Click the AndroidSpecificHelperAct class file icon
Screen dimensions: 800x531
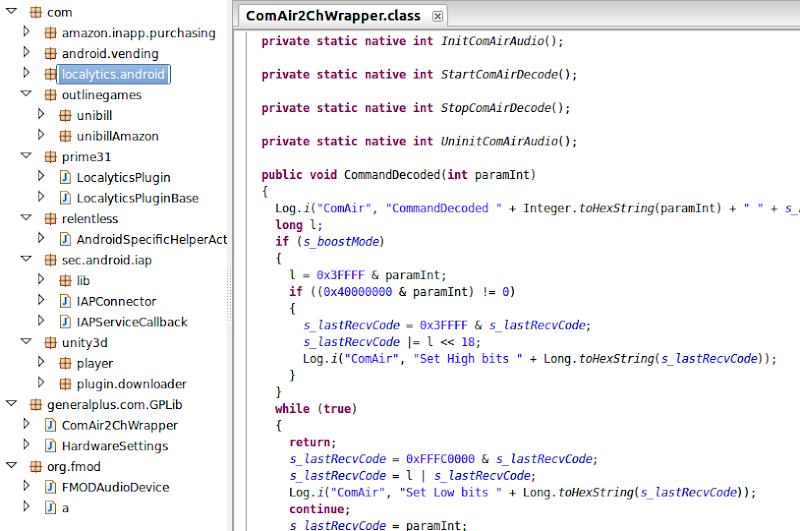click(x=65, y=239)
